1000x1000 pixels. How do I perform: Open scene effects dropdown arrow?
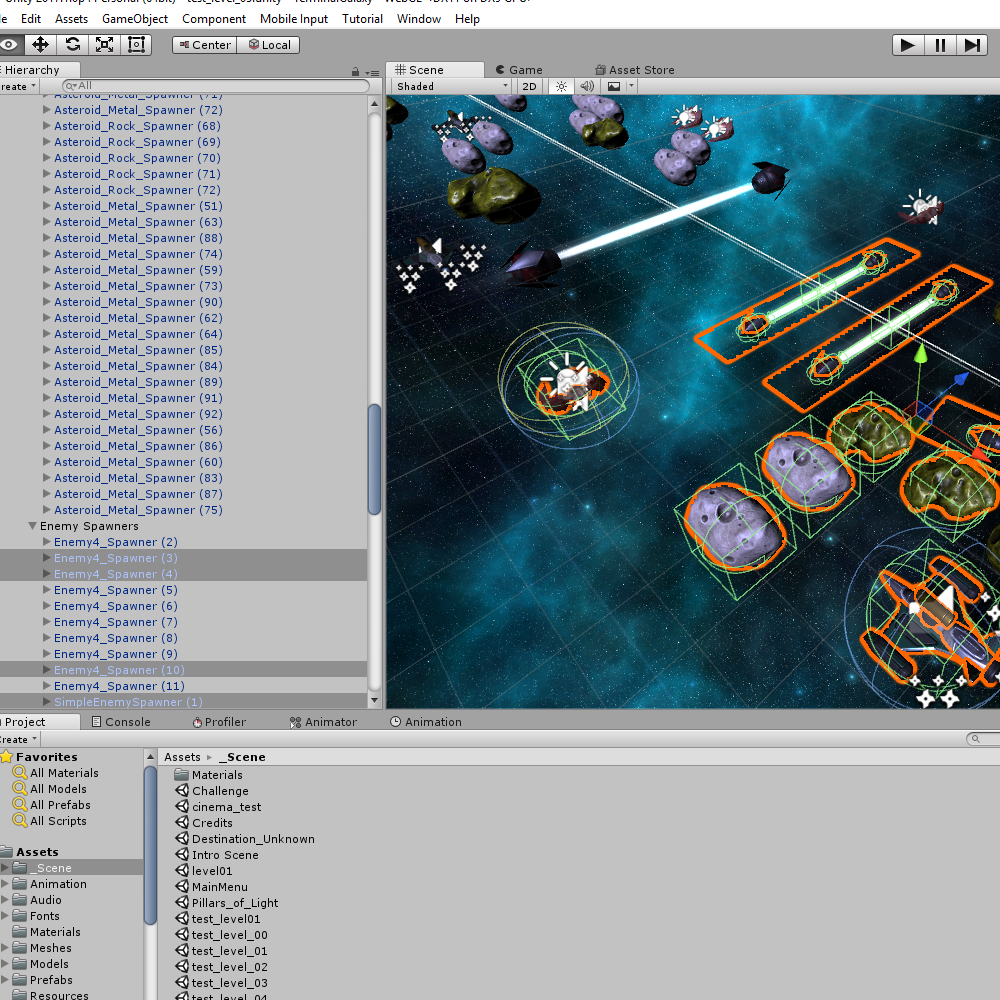click(x=631, y=85)
